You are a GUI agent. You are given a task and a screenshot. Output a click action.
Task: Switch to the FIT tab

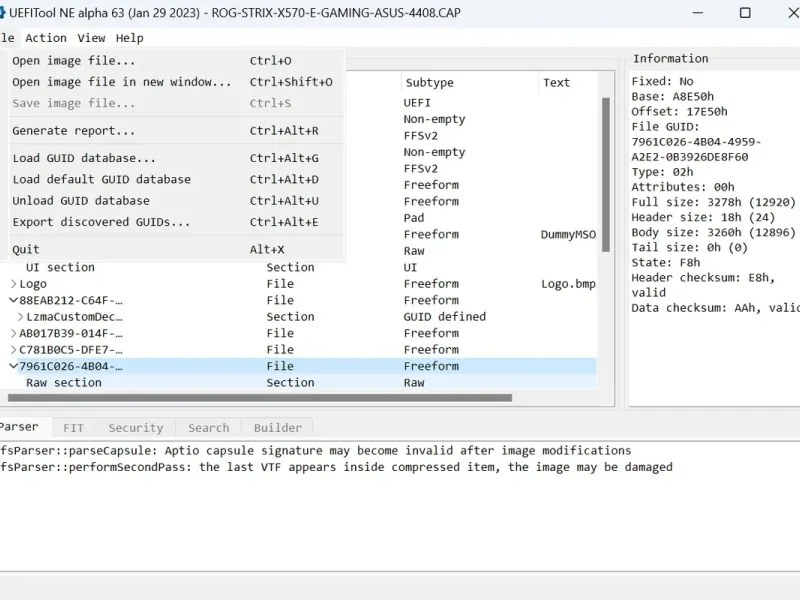pyautogui.click(x=73, y=428)
